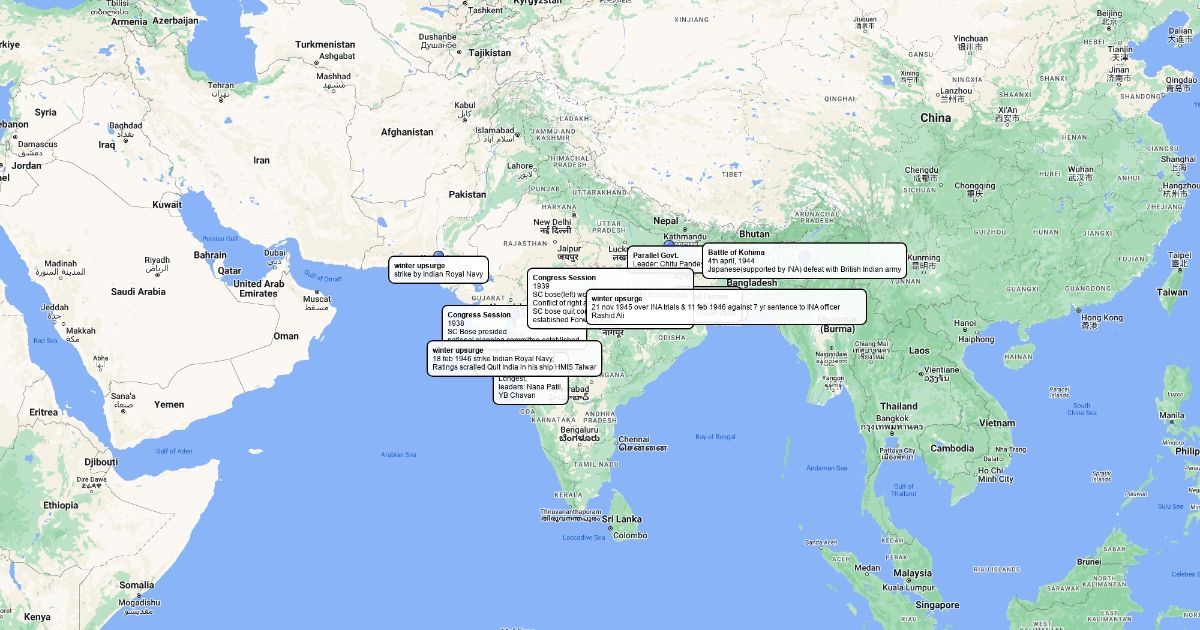The width and height of the screenshot is (1200, 630).
Task: Click the blue marker near Karachi coast
Action: click(438, 256)
